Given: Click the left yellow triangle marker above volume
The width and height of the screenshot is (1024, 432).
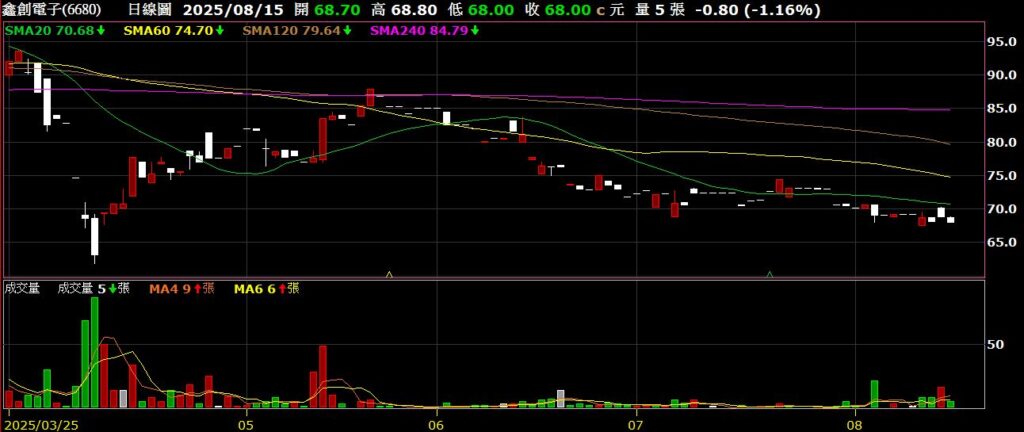Looking at the screenshot, I should [389, 272].
